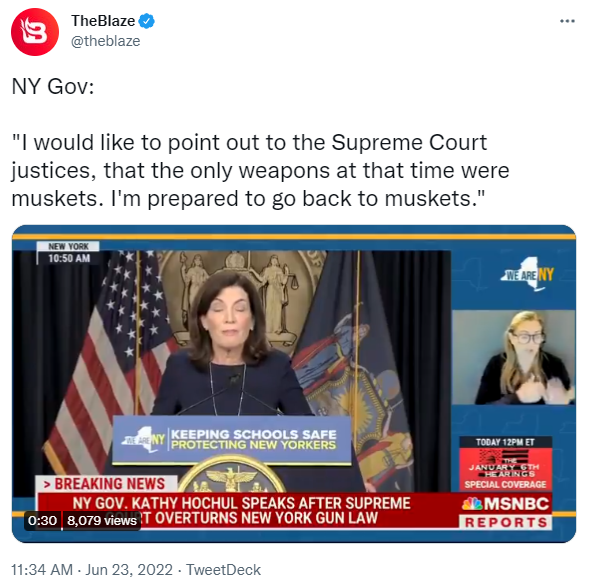Click the New York 10:50 AM time label
This screenshot has width=591, height=588.
[68, 253]
